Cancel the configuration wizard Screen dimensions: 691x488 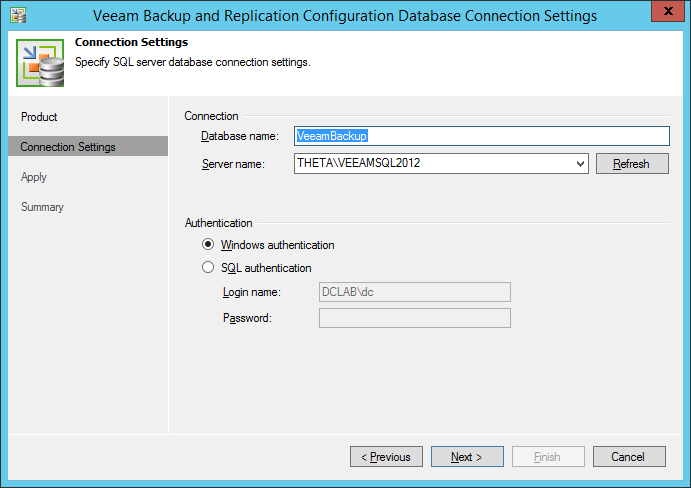click(629, 457)
